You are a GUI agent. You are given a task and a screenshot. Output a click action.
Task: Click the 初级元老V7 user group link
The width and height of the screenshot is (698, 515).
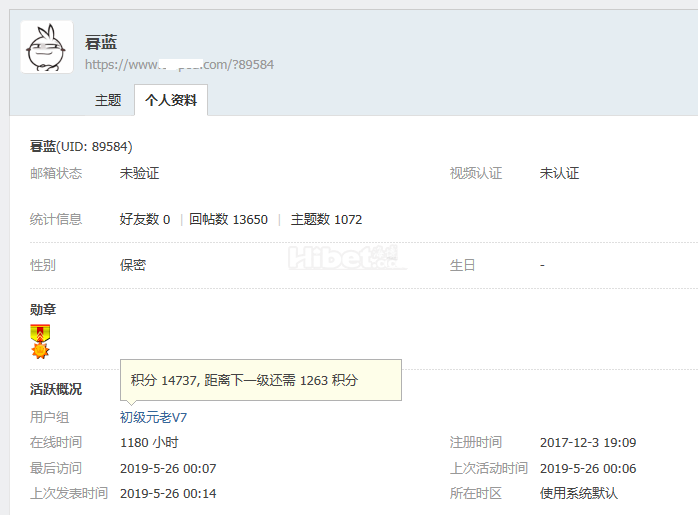154,416
